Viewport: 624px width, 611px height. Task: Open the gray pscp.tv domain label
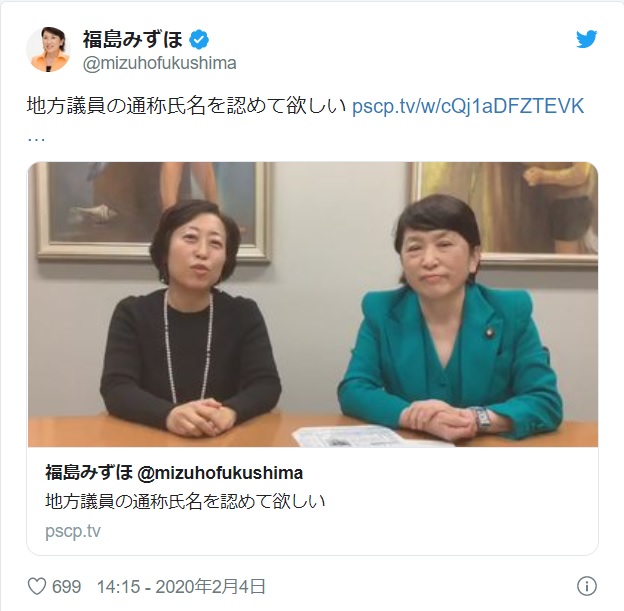point(73,531)
